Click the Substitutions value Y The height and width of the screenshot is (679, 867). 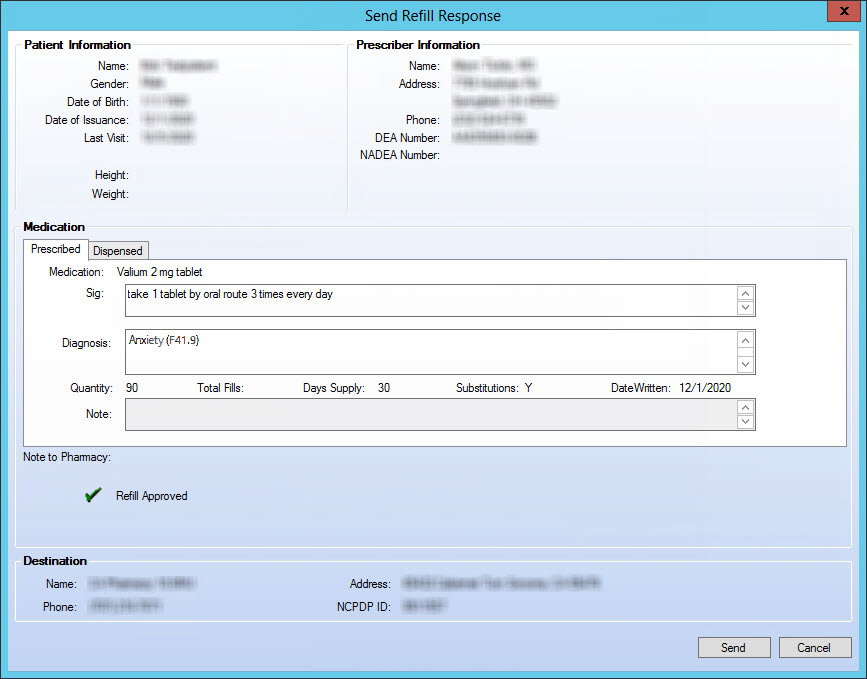pyautogui.click(x=528, y=388)
